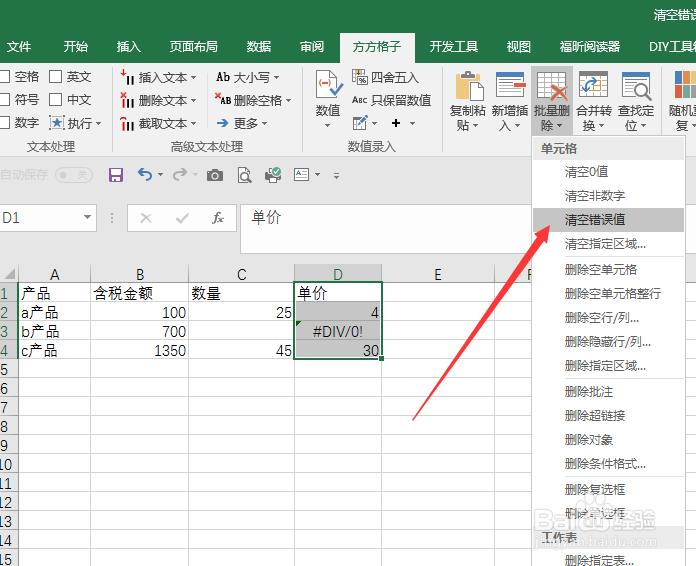Screen dimensions: 696x566
Task: Click the 截取文本 extract text icon
Action: click(127, 123)
